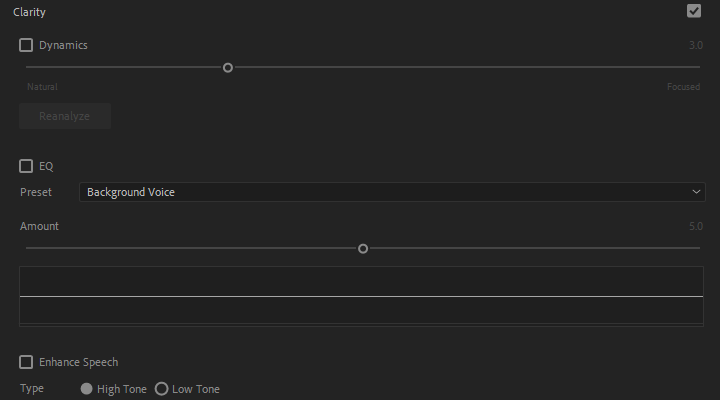Click the Amount slider handle
The height and width of the screenshot is (400, 720).
pos(363,248)
